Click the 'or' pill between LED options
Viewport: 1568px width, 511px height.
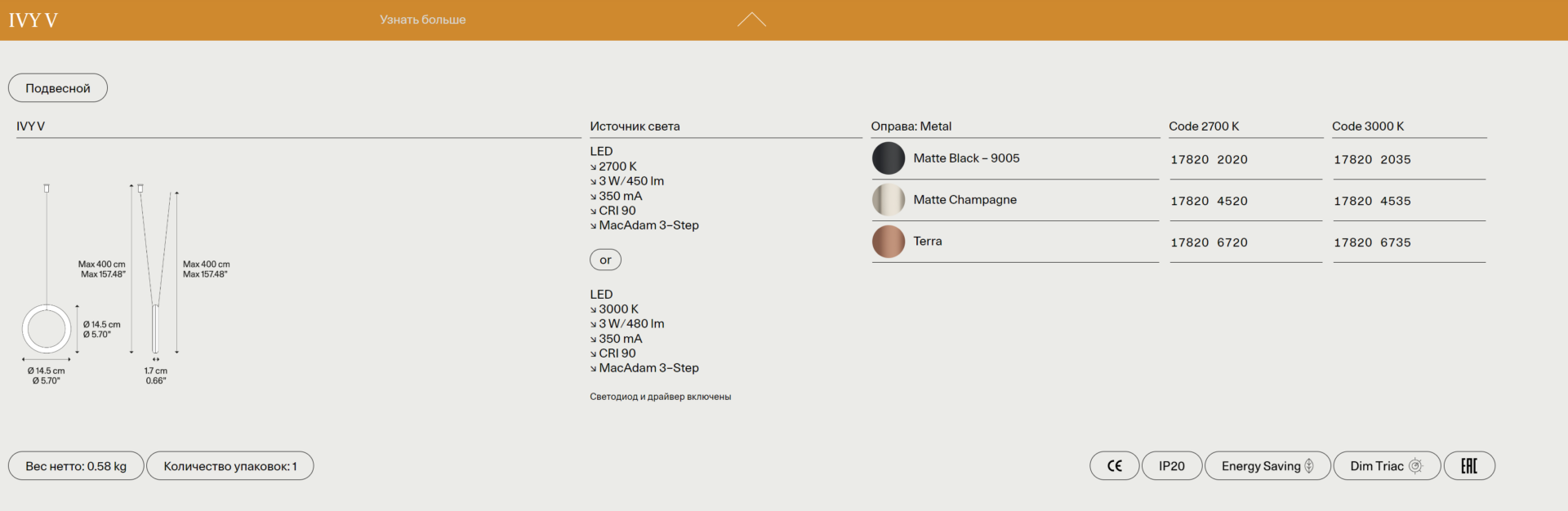pos(605,260)
